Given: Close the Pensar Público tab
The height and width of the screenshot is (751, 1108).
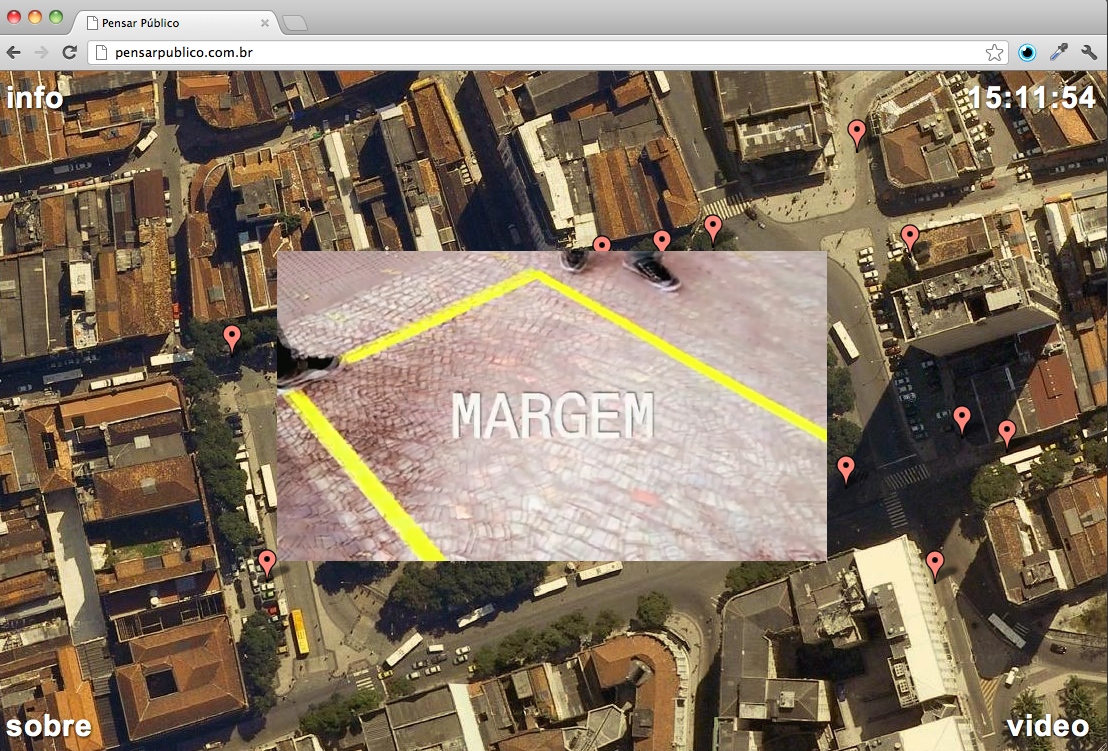Looking at the screenshot, I should tap(264, 23).
